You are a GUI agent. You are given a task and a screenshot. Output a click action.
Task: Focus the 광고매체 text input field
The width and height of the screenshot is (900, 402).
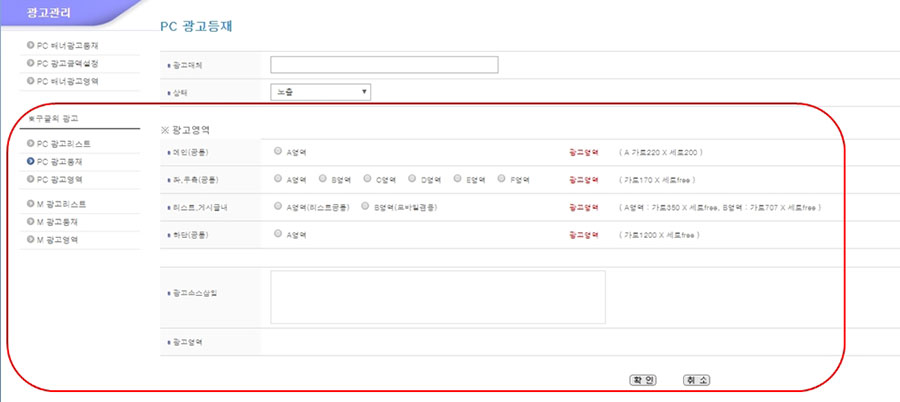384,65
